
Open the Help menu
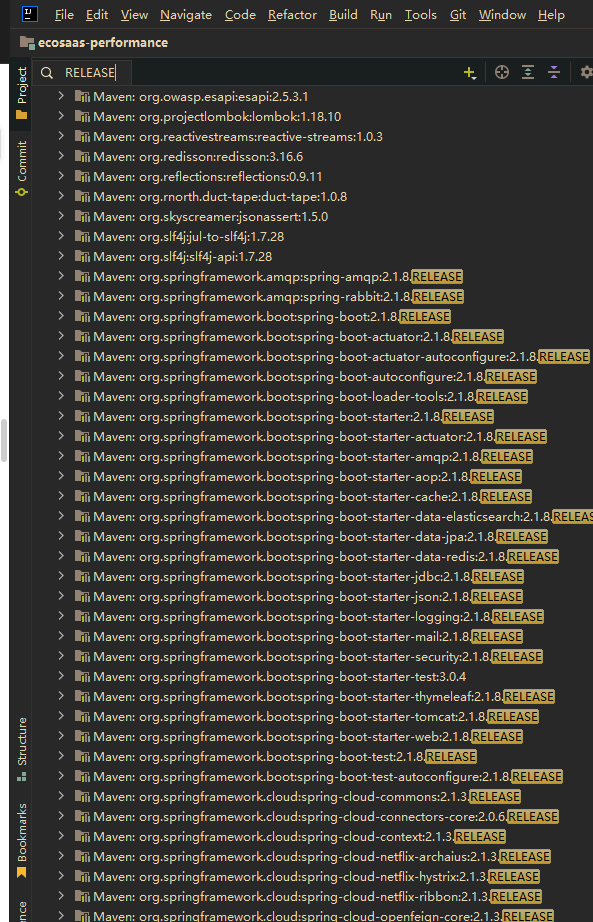click(551, 15)
